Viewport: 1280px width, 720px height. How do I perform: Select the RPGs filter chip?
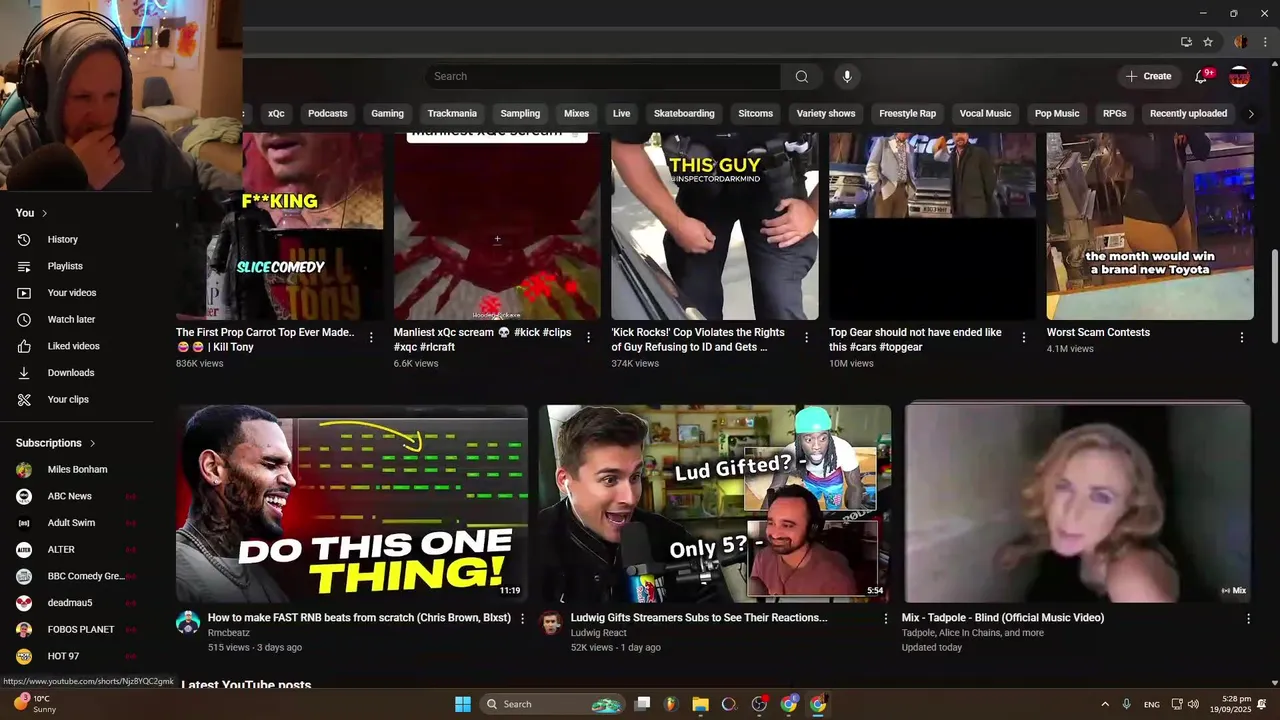[x=1114, y=113]
